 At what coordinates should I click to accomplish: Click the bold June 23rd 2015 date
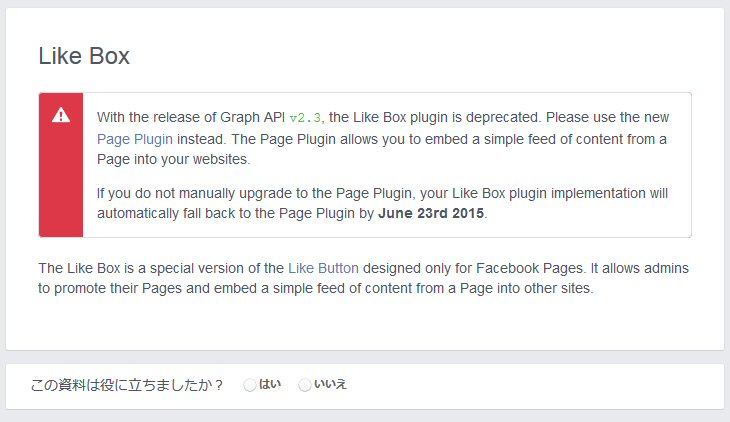tap(431, 213)
